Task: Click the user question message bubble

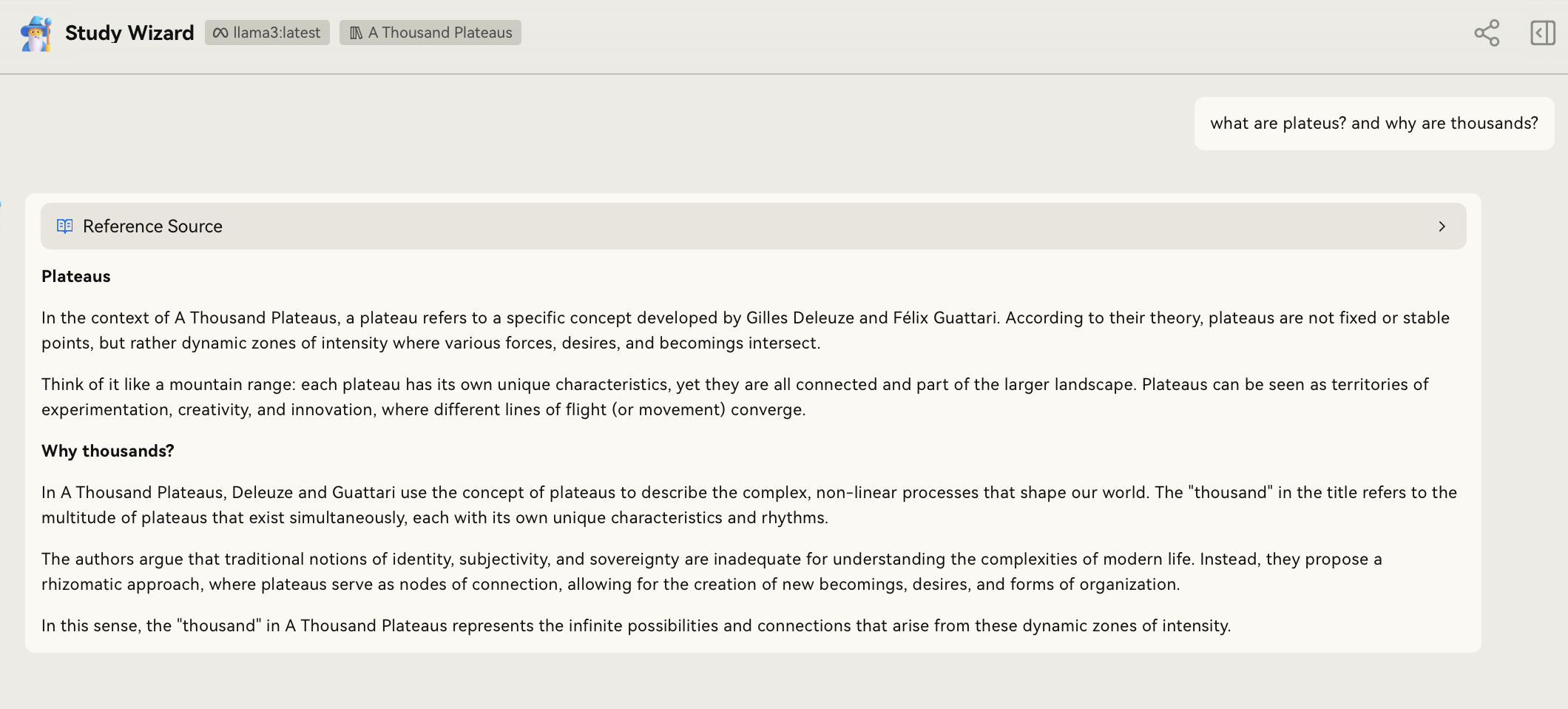Action: click(1374, 124)
